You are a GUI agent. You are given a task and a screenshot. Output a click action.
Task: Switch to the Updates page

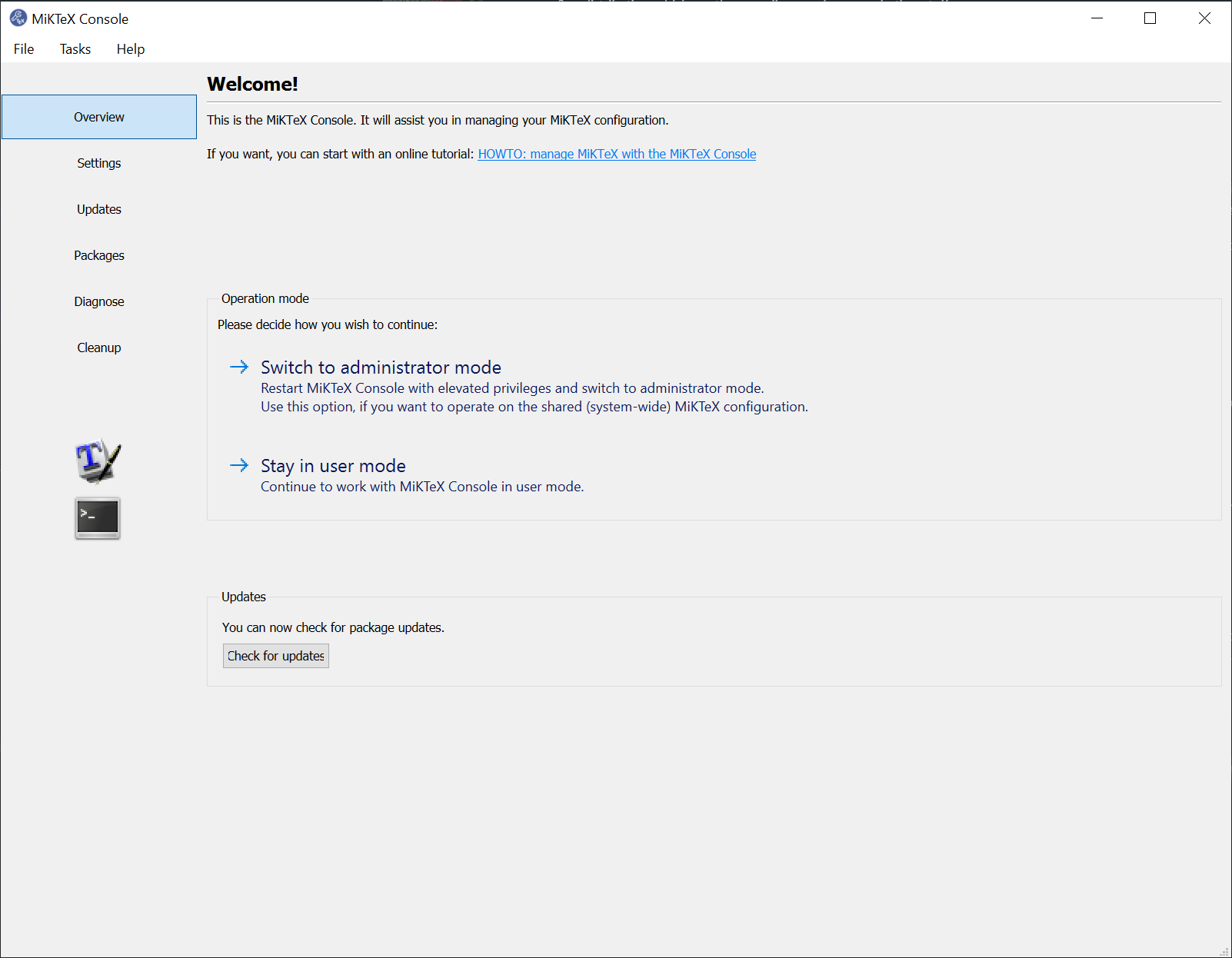pyautogui.click(x=99, y=209)
